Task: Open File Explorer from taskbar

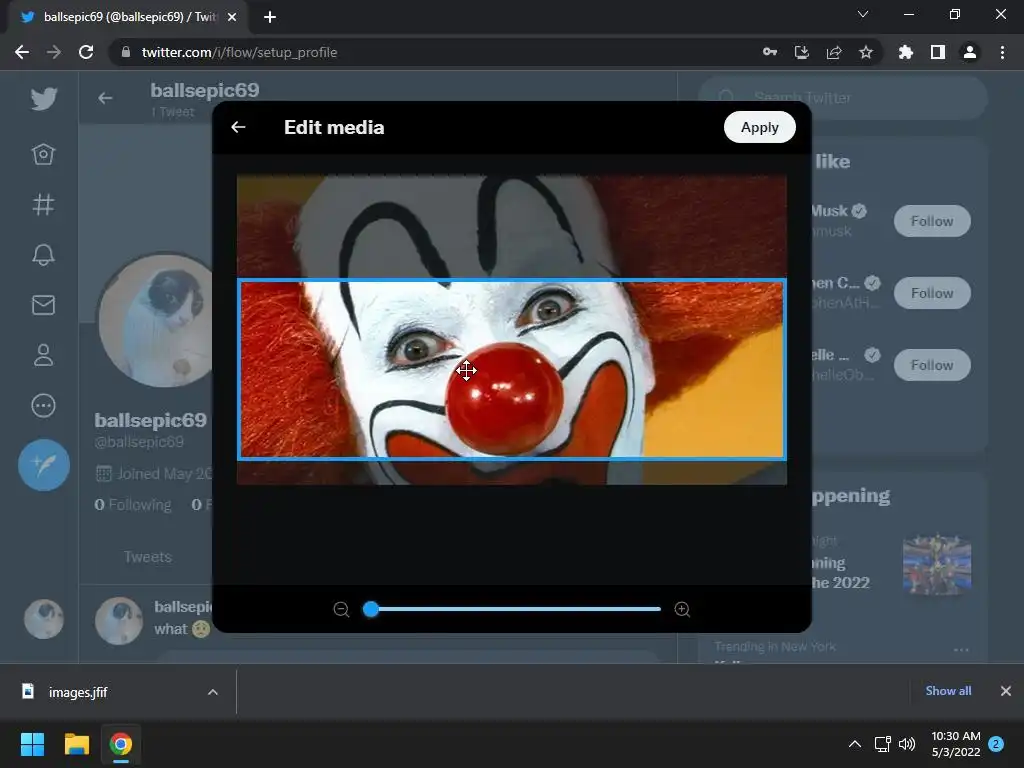Action: click(76, 744)
